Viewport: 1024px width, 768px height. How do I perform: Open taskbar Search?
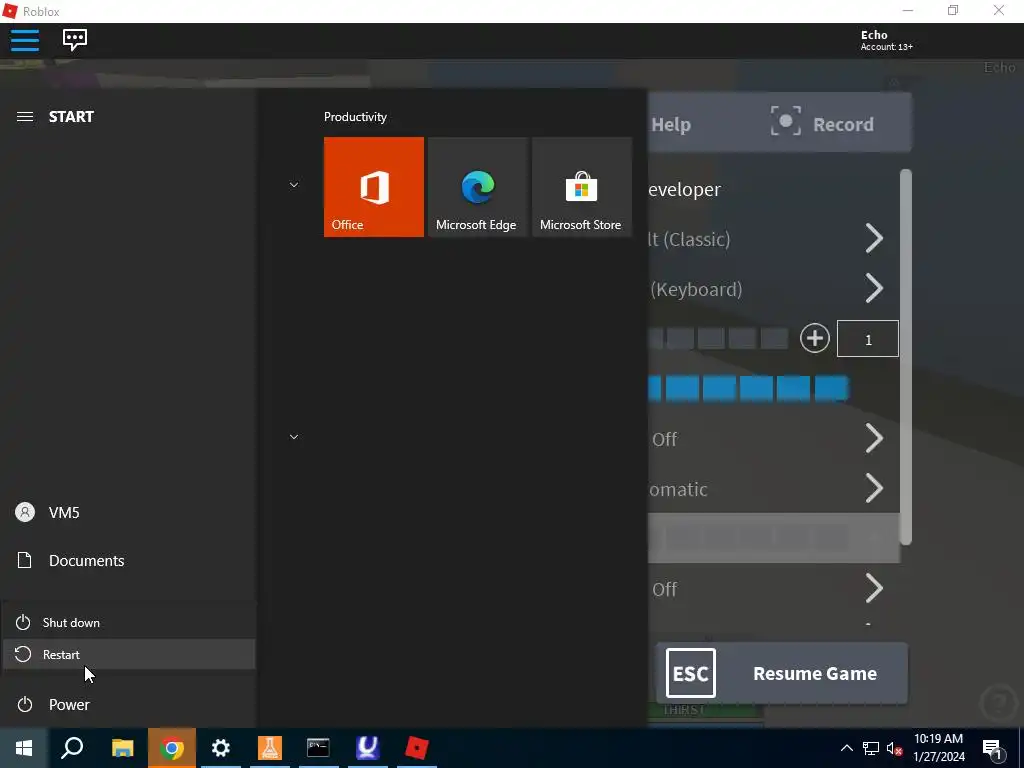click(x=72, y=748)
